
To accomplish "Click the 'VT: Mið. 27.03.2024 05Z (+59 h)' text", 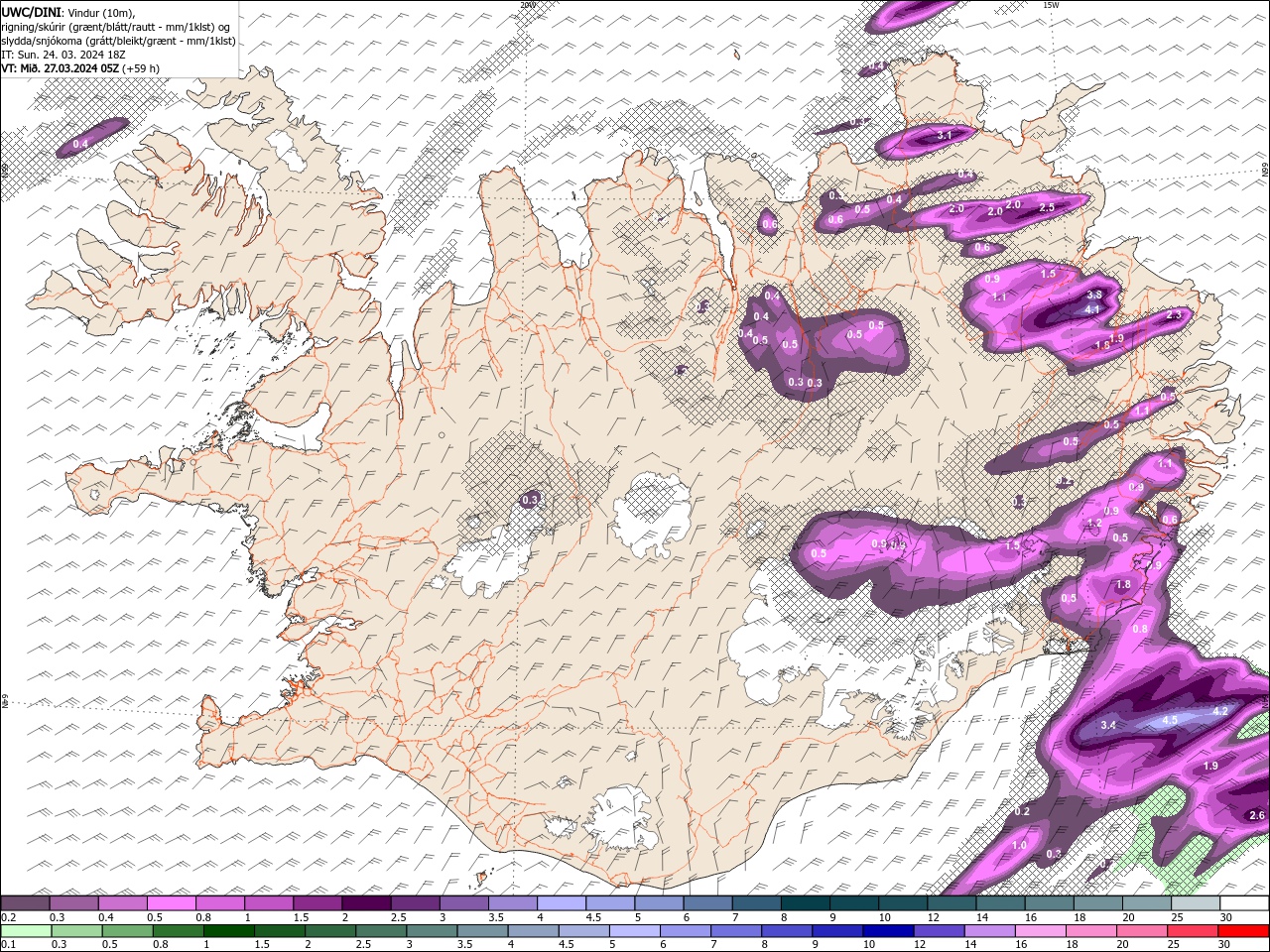I will 80,68.
